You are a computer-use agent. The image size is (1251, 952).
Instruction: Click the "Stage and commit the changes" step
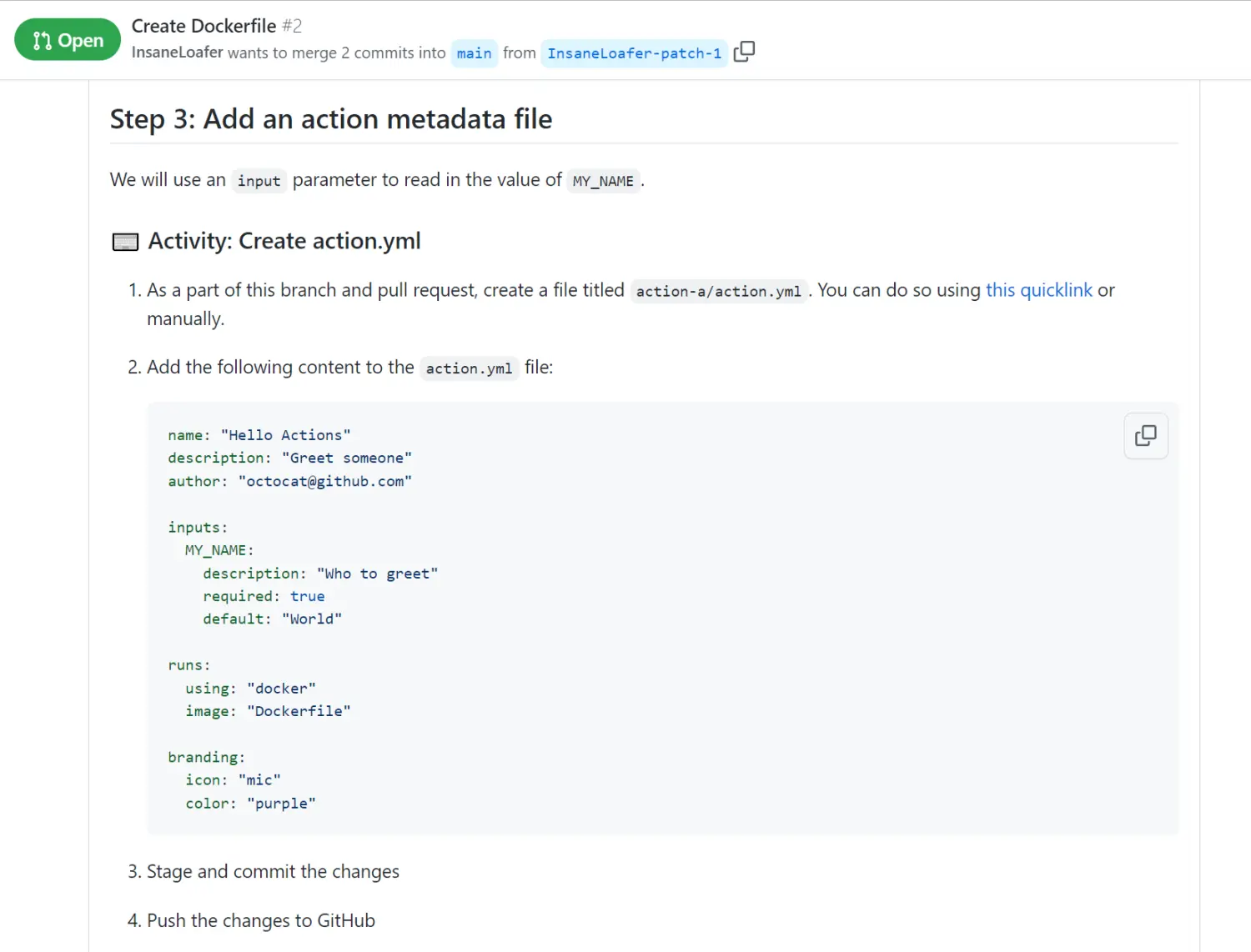[273, 872]
